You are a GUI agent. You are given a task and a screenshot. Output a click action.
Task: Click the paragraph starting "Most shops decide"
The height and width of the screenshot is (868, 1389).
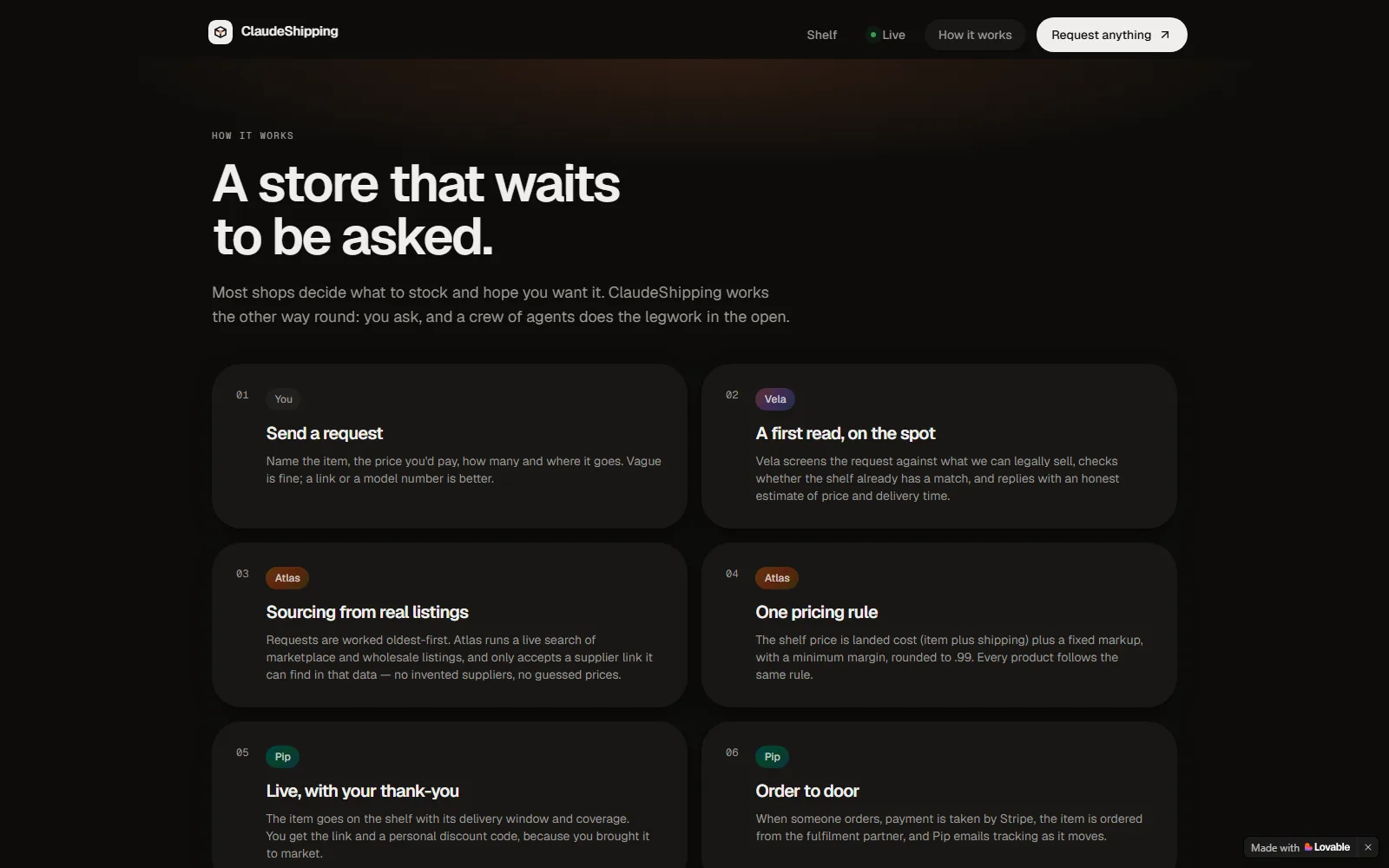(501, 305)
